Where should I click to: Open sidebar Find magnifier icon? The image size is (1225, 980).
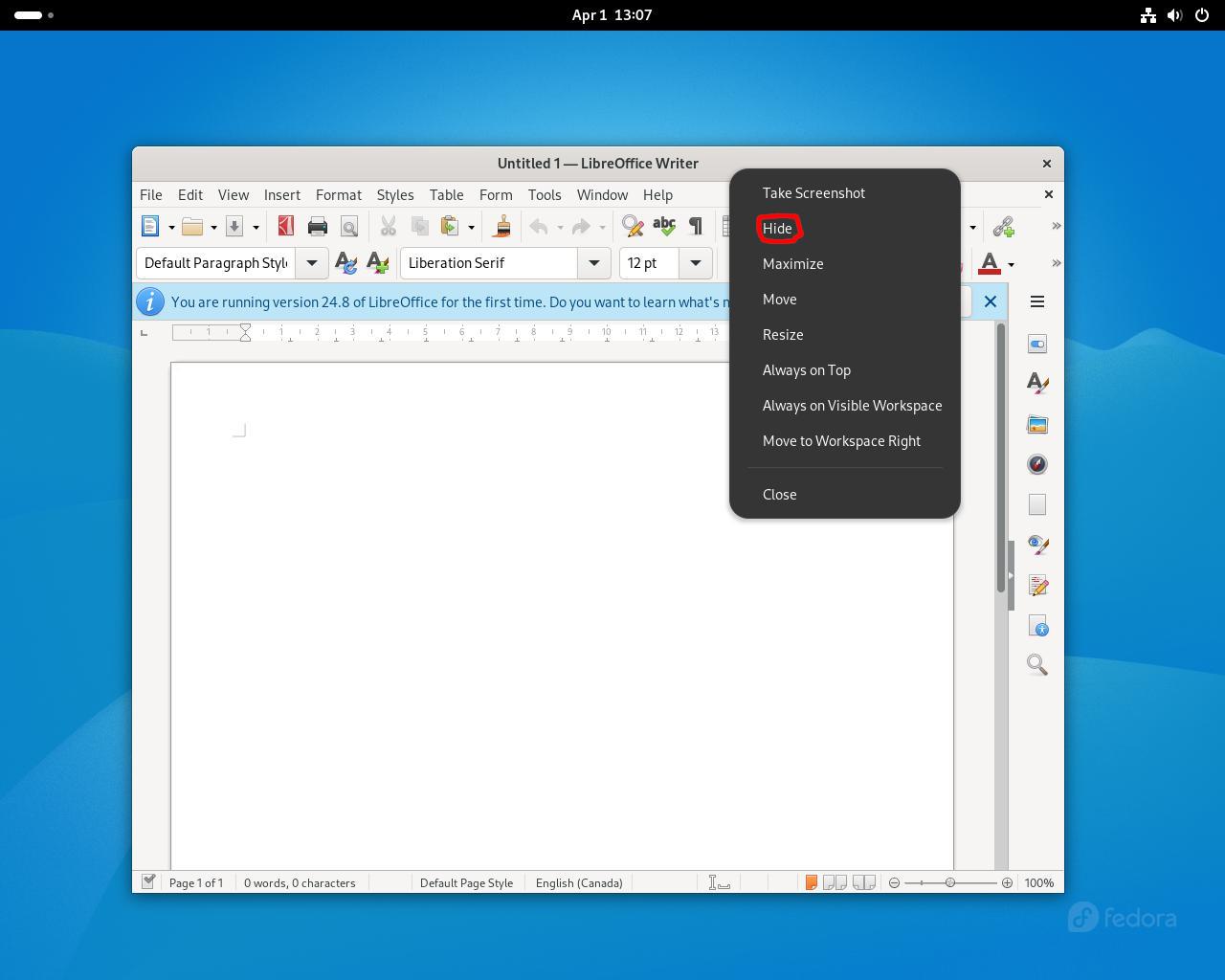click(x=1037, y=665)
